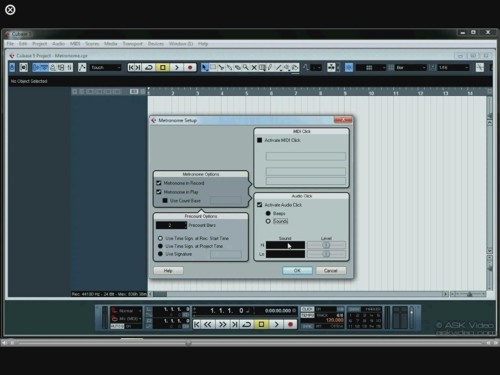This screenshot has height=375, width=500.
Task: Toggle the Snap button in toolbar
Action: tap(349, 68)
